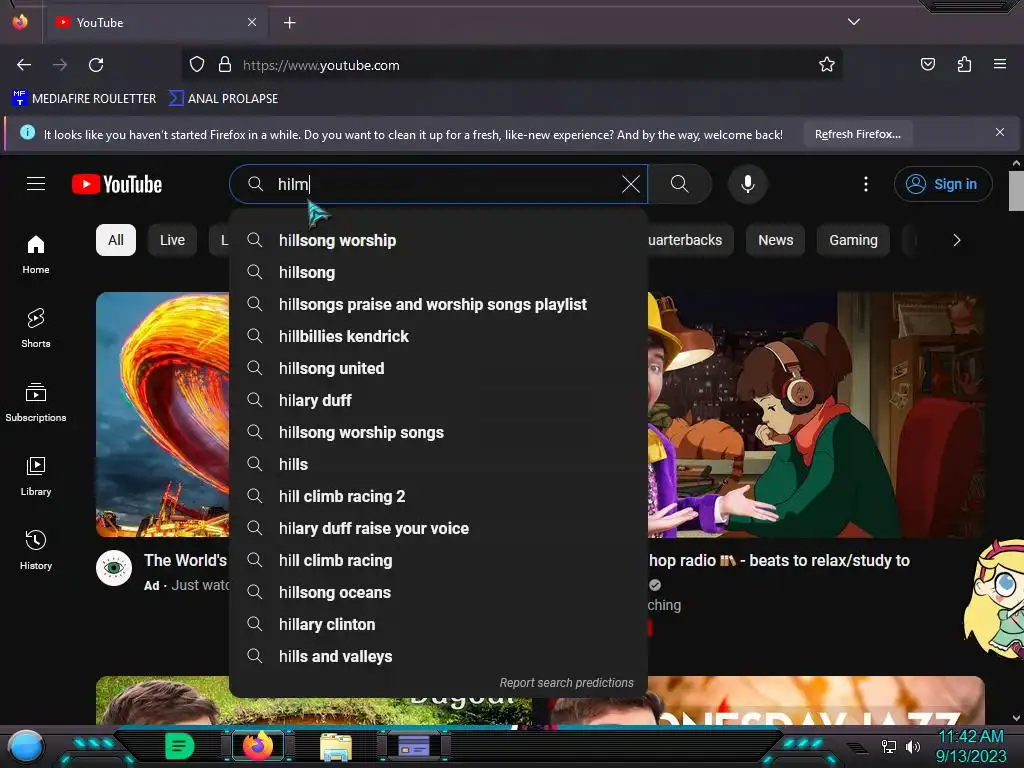
Task: Click Report search predictions link
Action: coord(566,682)
